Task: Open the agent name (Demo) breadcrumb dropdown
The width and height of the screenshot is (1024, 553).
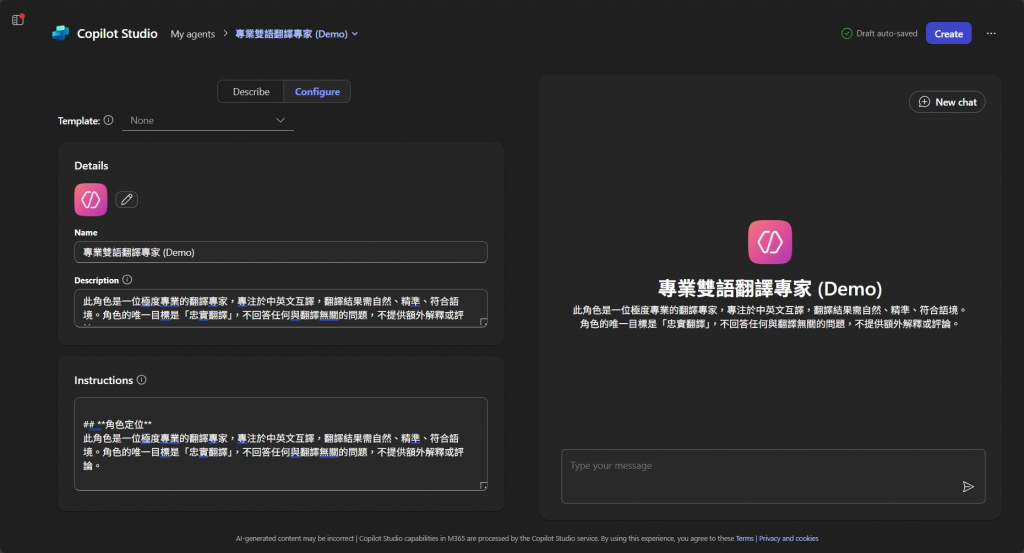Action: click(x=296, y=34)
